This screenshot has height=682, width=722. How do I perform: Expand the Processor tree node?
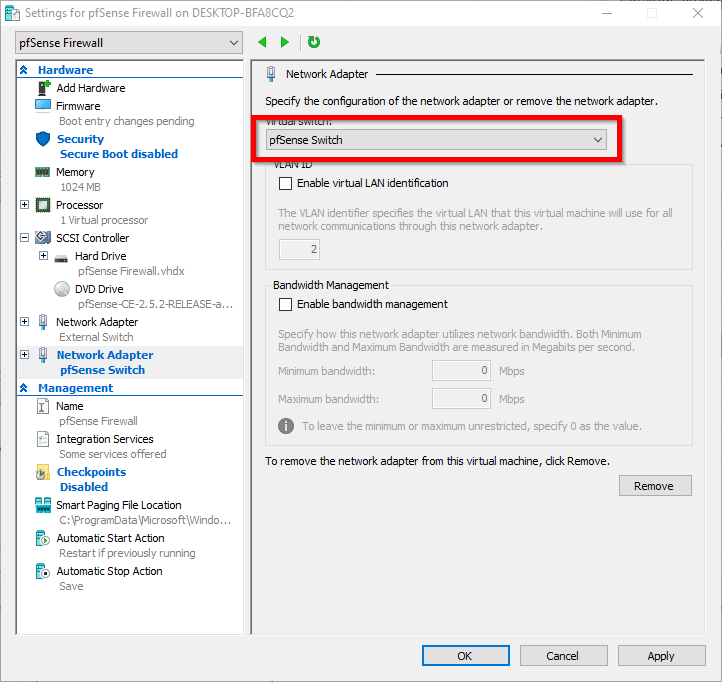coord(24,204)
